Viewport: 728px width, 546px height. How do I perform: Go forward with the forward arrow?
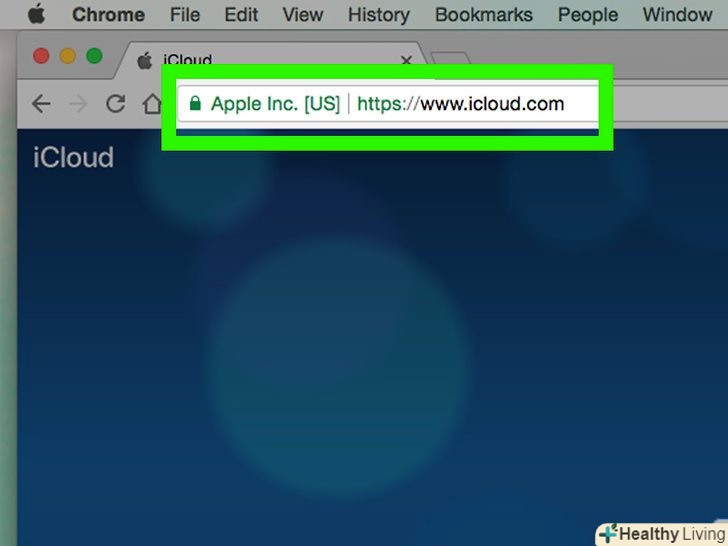[78, 104]
